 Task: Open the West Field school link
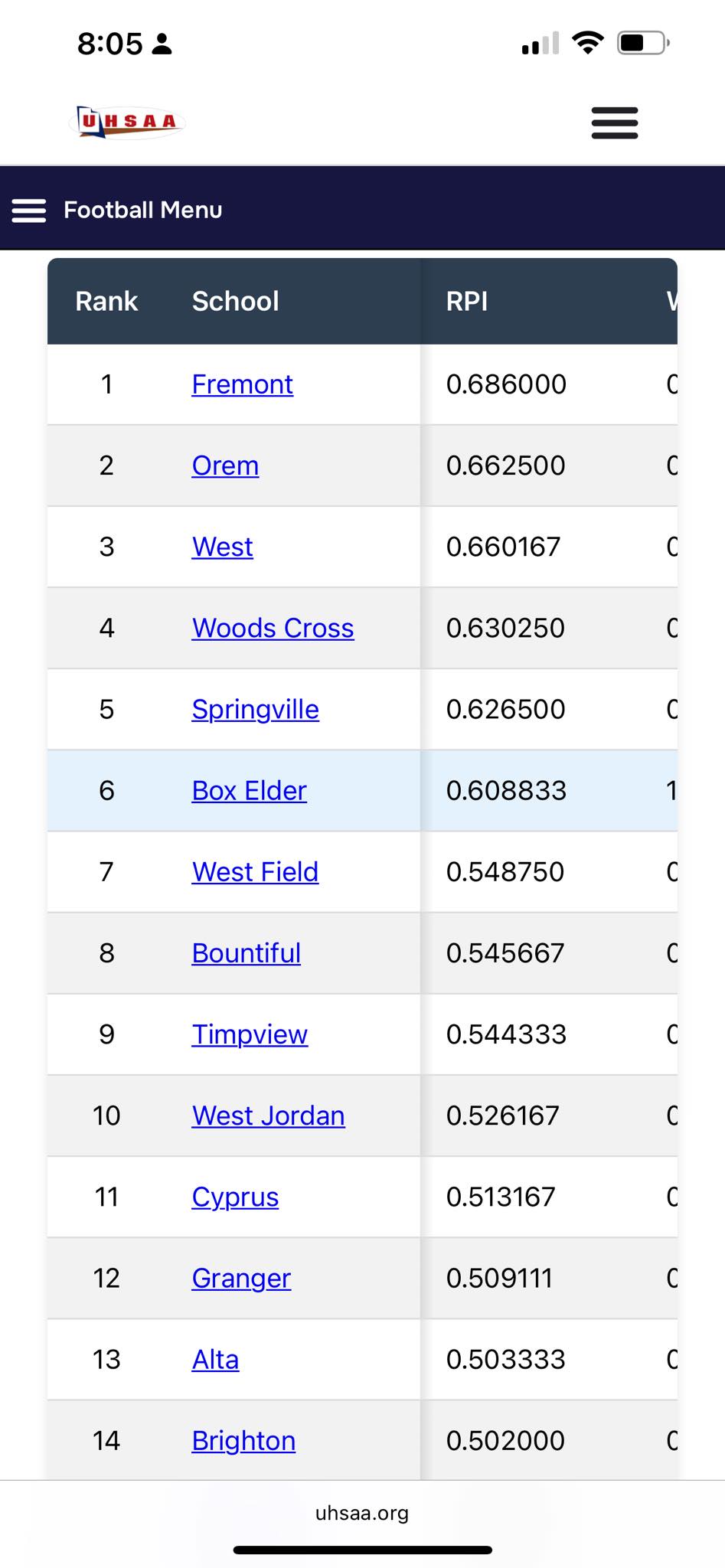pos(255,872)
